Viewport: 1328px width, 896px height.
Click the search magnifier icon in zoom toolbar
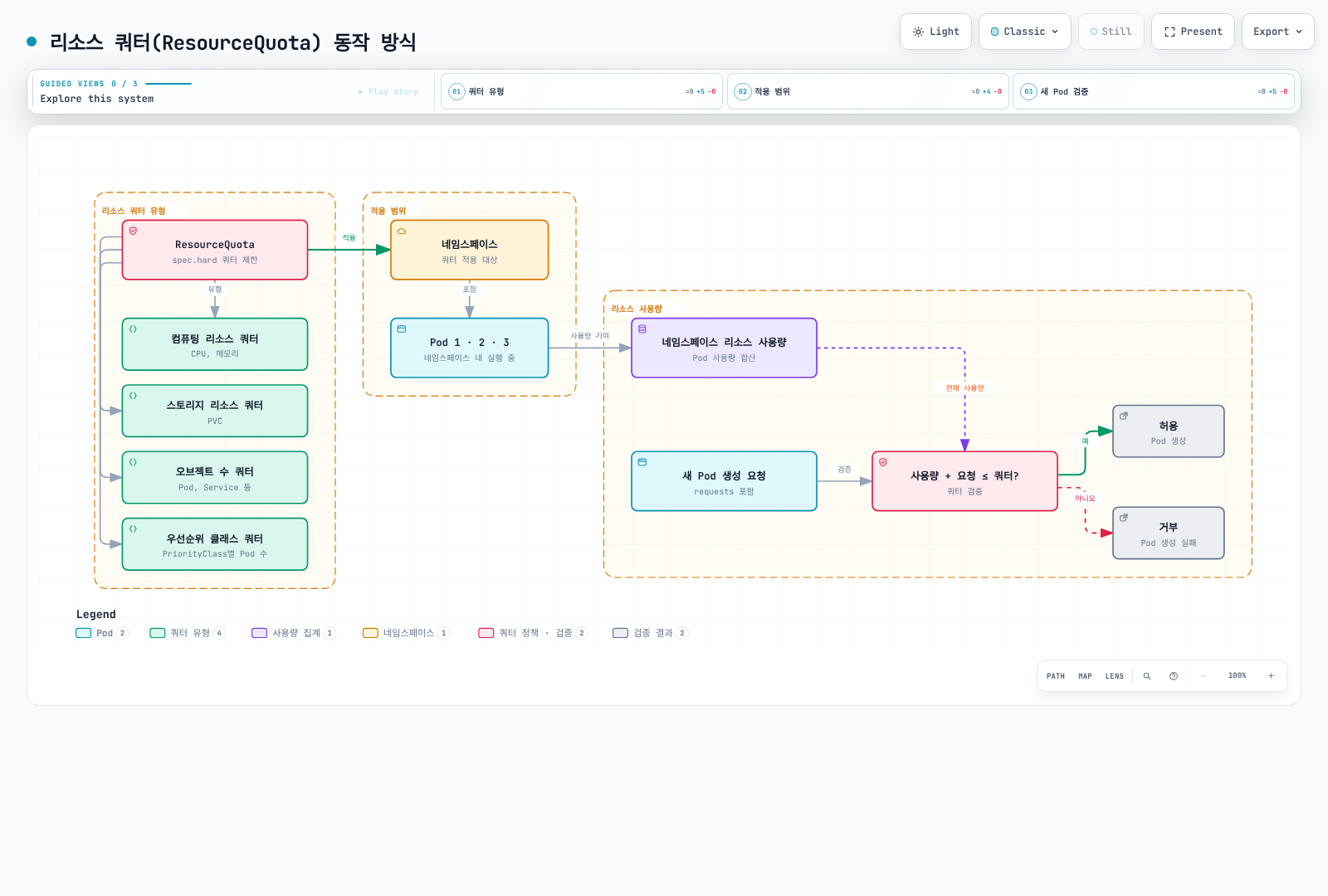(1147, 676)
